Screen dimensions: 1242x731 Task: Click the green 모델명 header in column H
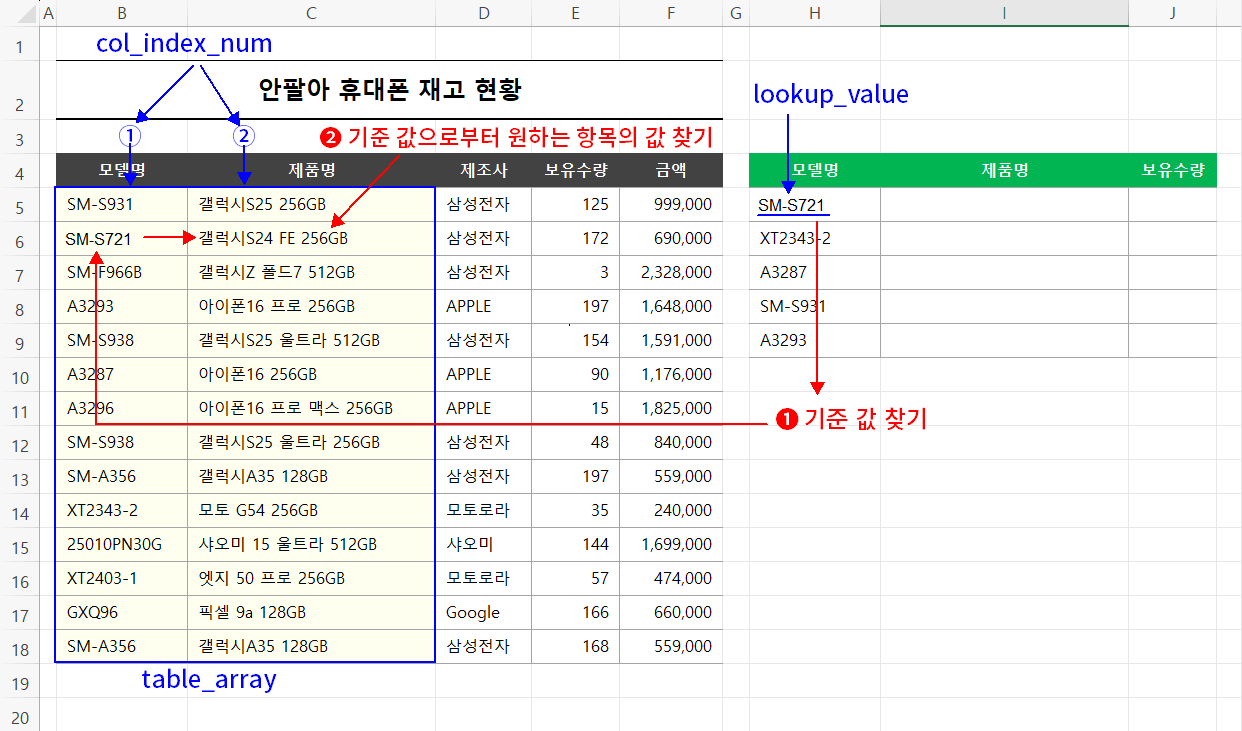(815, 171)
